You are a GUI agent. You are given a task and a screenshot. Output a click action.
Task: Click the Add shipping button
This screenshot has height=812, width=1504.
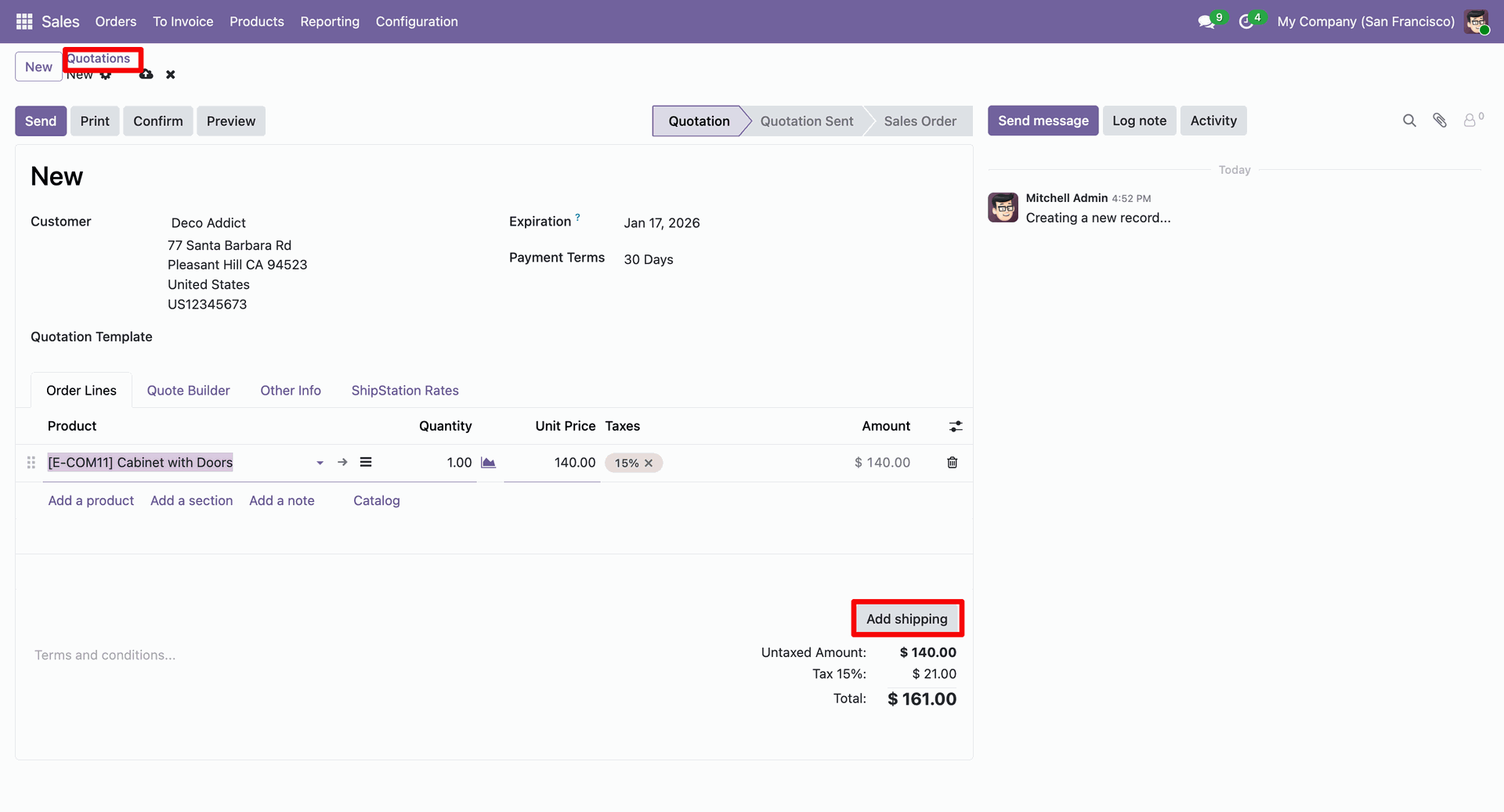[907, 619]
